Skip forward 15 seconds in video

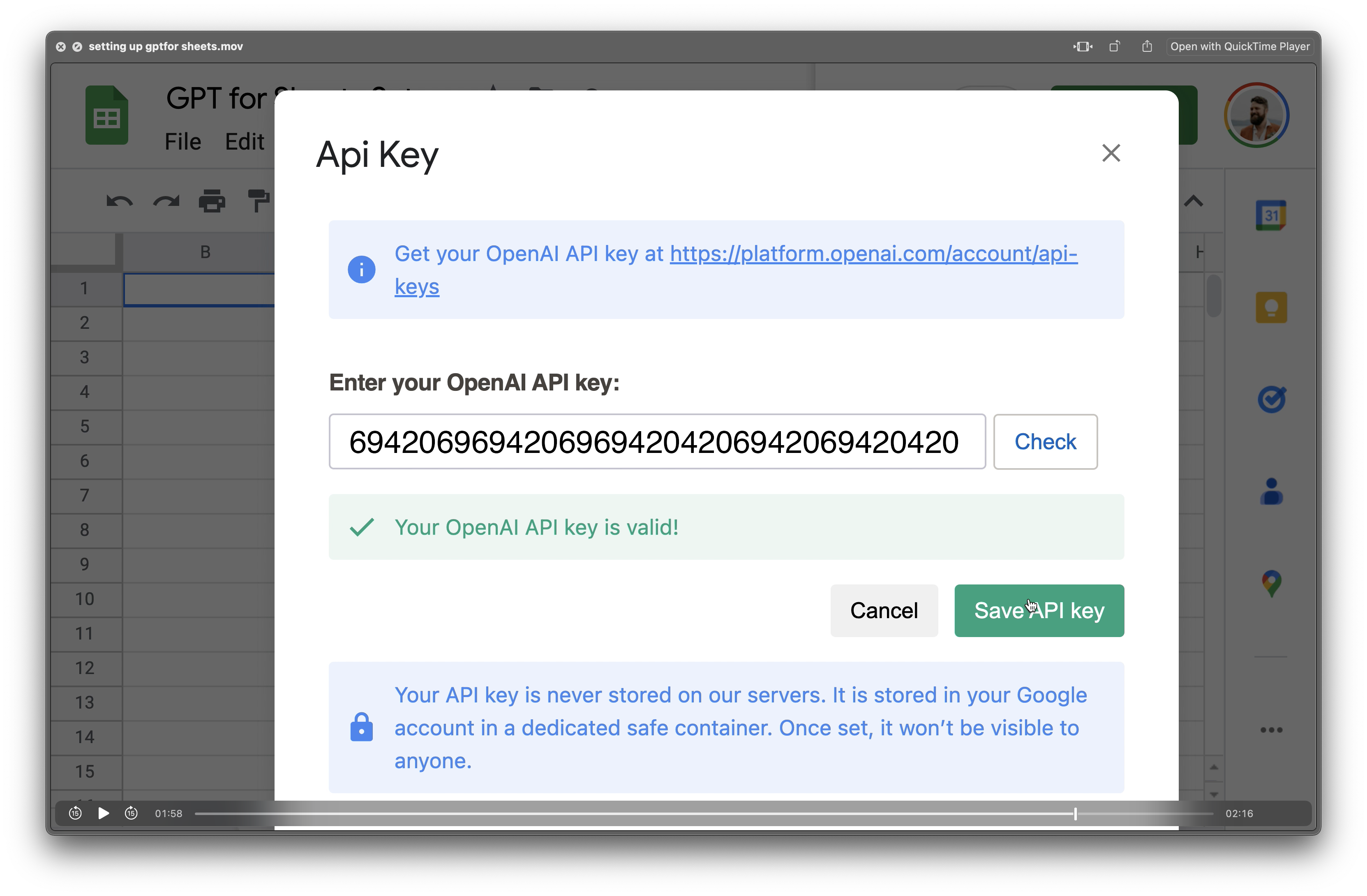pos(131,813)
